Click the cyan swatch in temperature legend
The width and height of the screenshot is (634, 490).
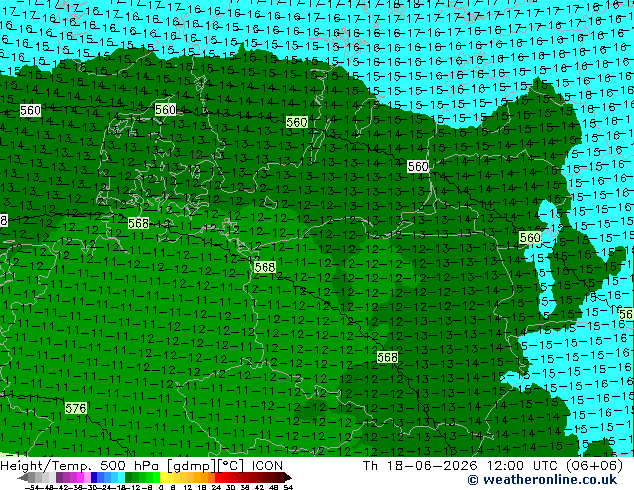click(121, 477)
